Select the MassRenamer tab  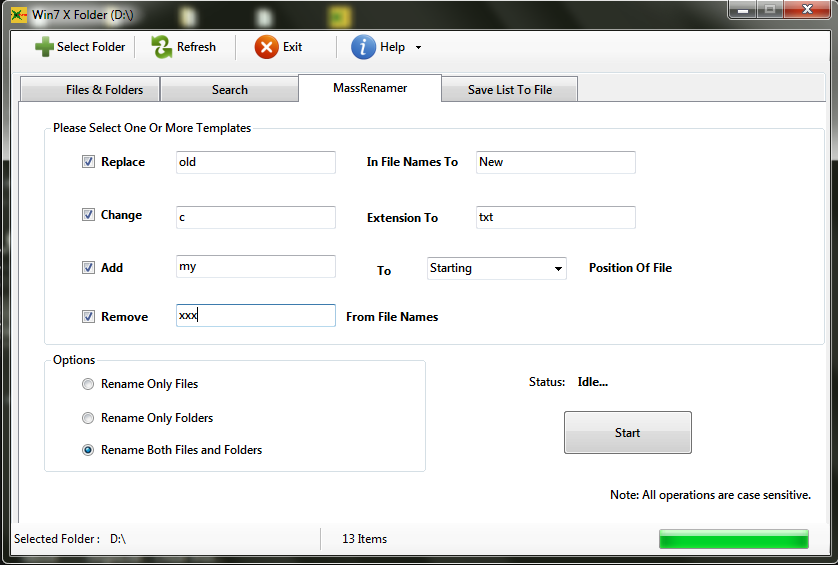coord(370,88)
